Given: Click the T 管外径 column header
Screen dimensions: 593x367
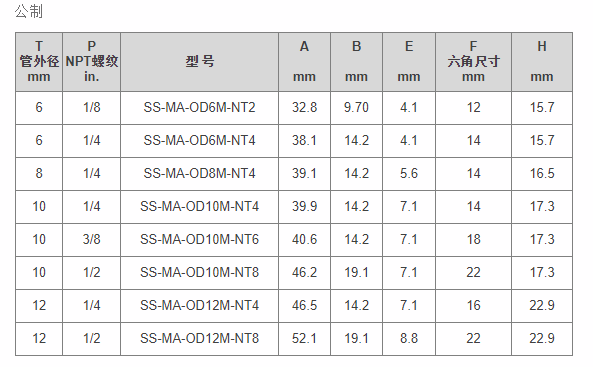Looking at the screenshot, I should [39, 62].
